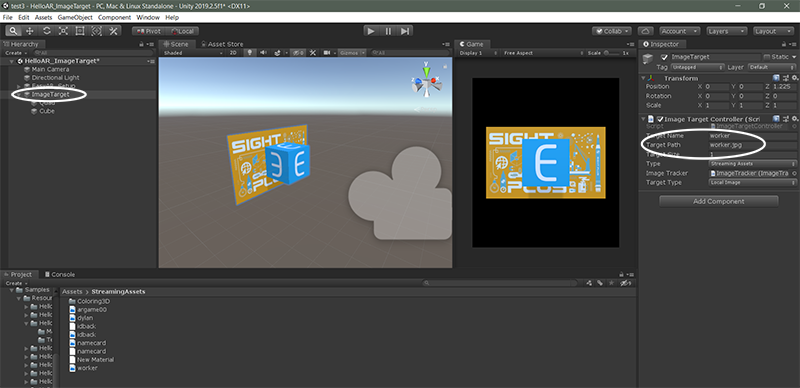Viewport: 800px width, 388px height.
Task: Open the Assets menu
Action: click(43, 17)
